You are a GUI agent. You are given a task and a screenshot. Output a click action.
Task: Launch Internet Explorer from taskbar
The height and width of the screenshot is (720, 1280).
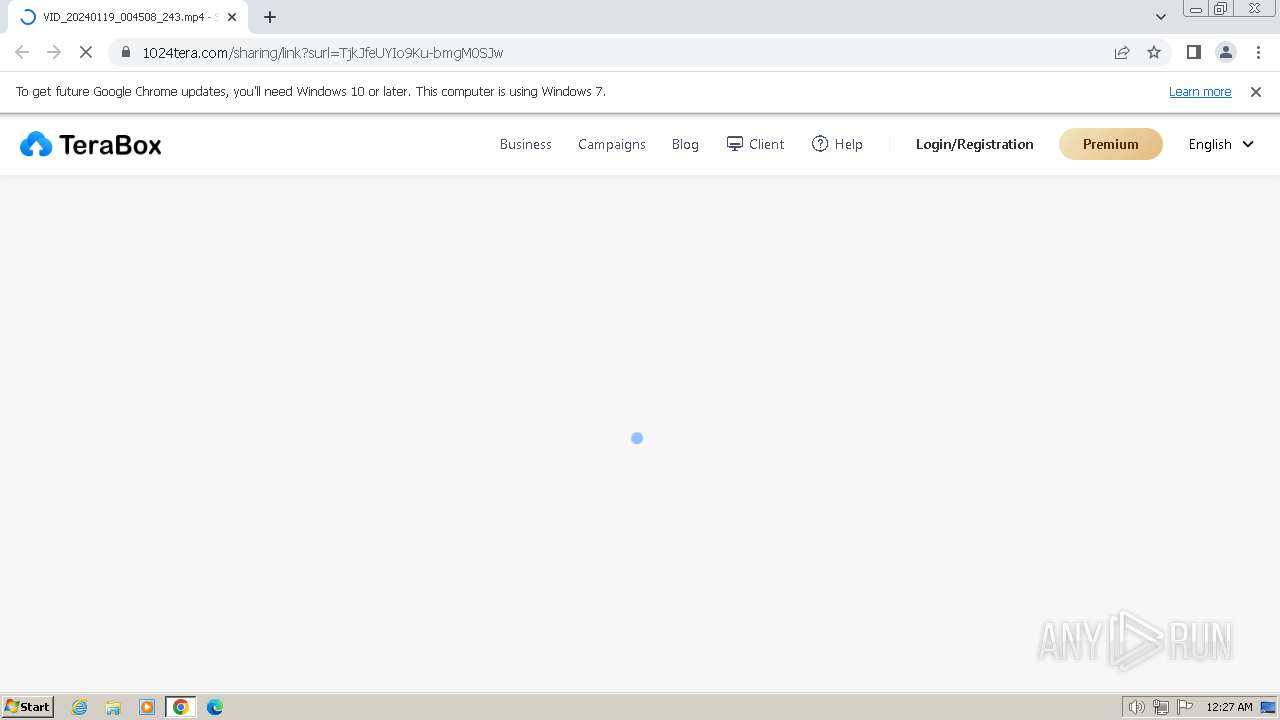(x=80, y=707)
